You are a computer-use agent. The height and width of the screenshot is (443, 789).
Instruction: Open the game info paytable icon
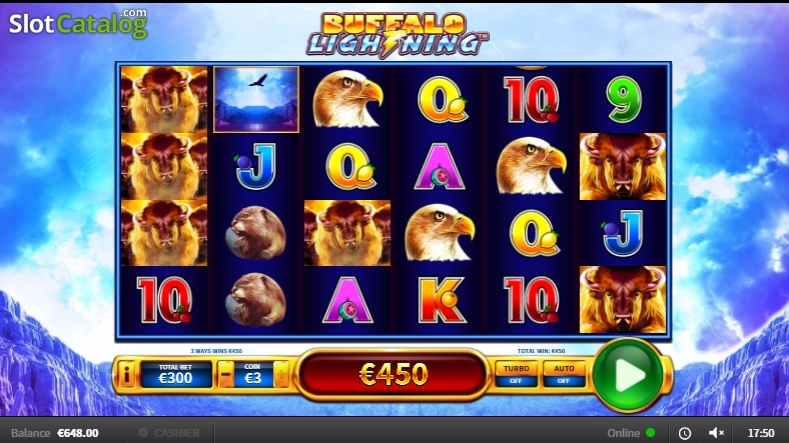[127, 375]
